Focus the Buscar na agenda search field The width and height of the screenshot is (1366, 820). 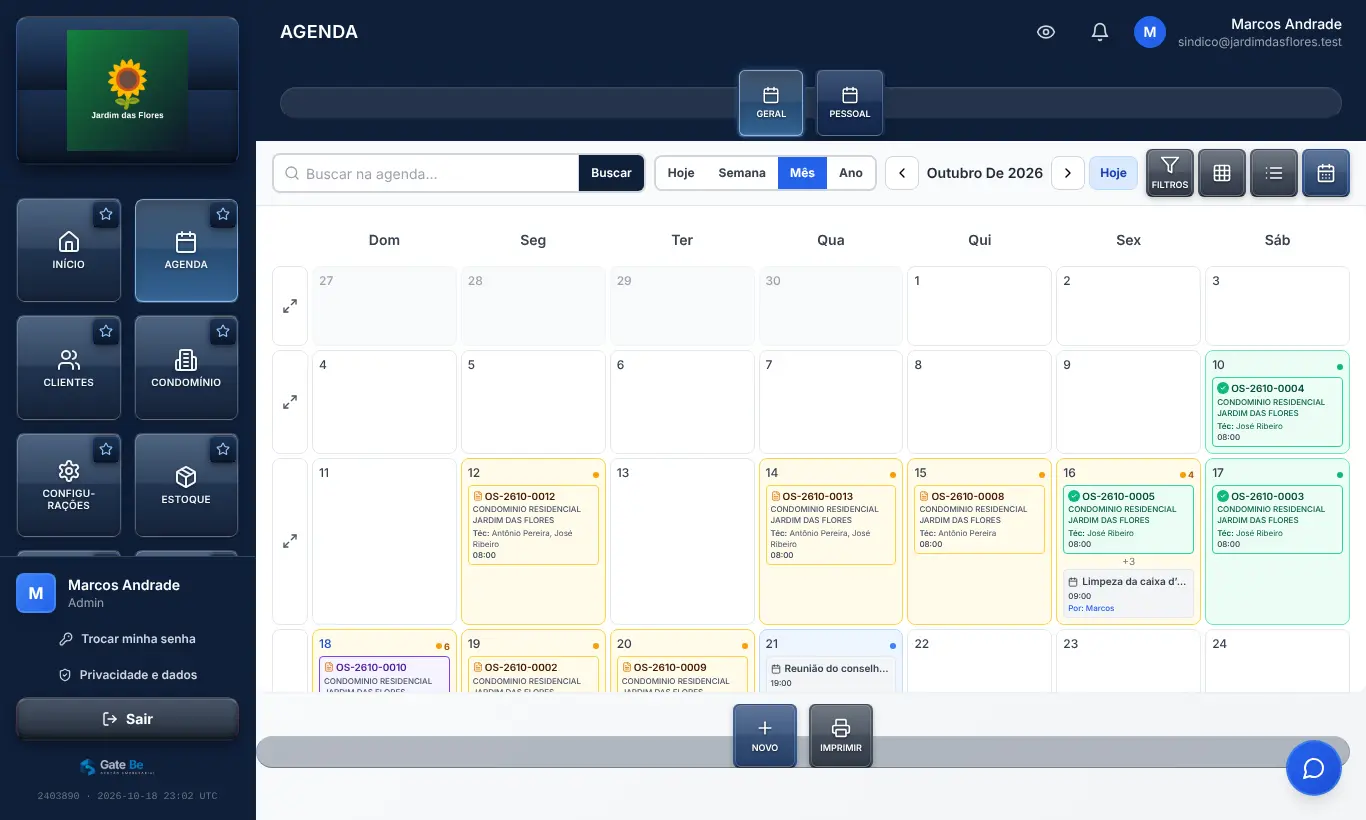point(426,173)
